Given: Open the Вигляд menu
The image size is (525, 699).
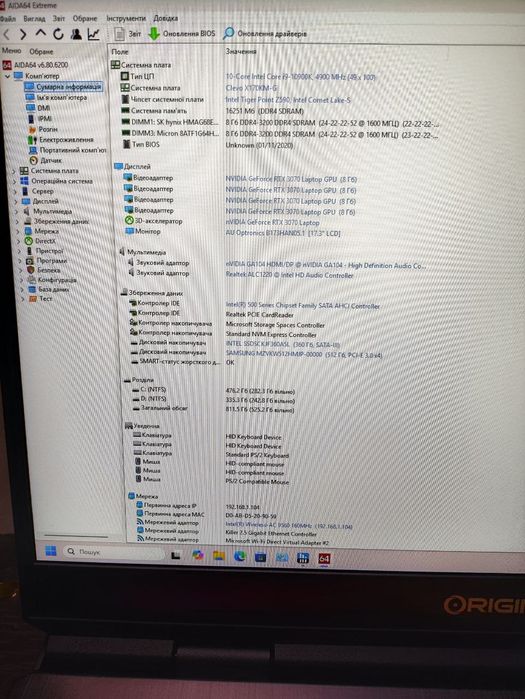Looking at the screenshot, I should (34, 18).
